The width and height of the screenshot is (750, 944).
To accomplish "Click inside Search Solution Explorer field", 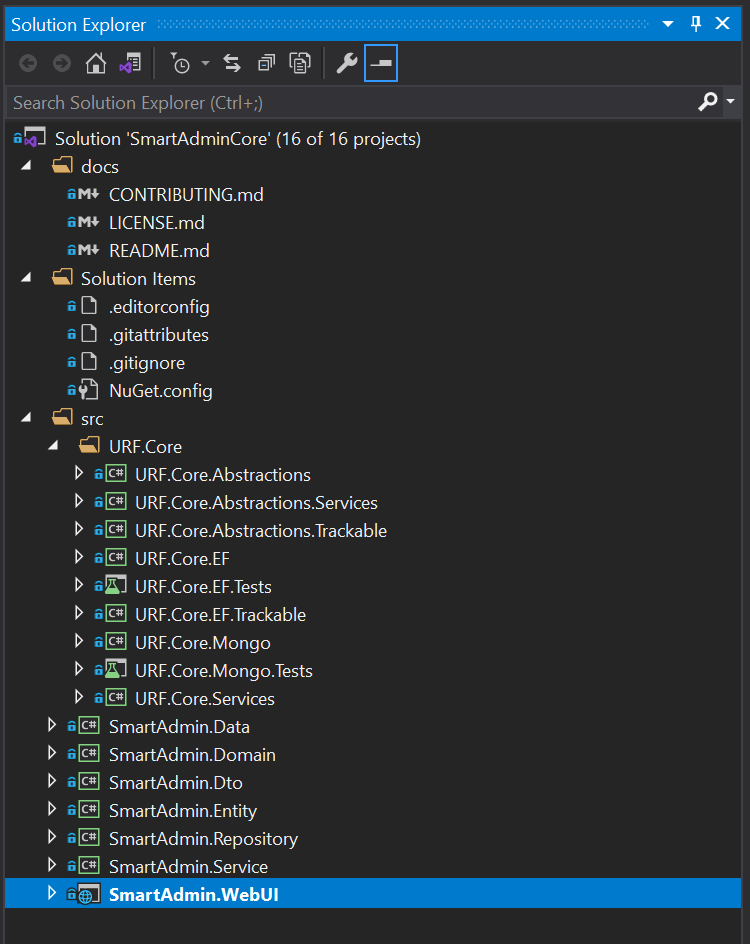I will pos(350,102).
